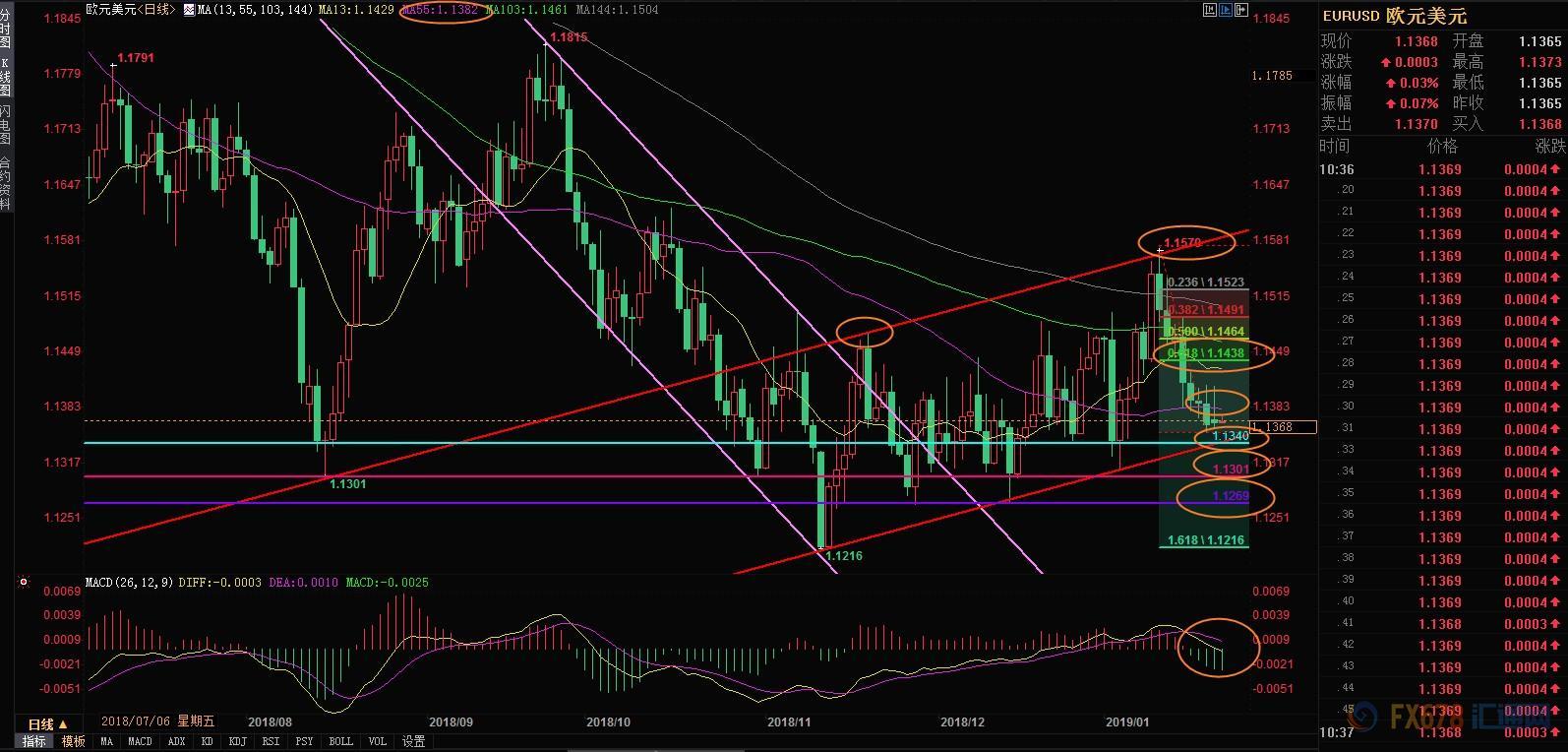The image size is (1568, 752).
Task: Click the 最高 value 1.1373
Action: click(1539, 62)
